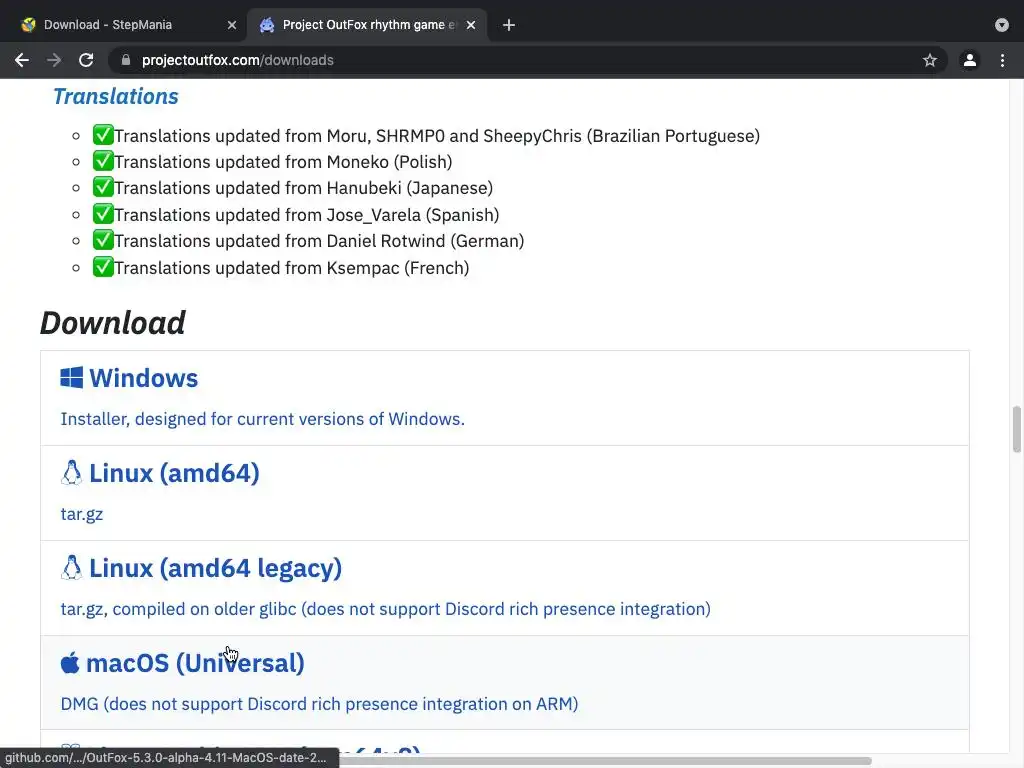Screen dimensions: 1024x768
Task: Open the Windows download link
Action: click(144, 378)
